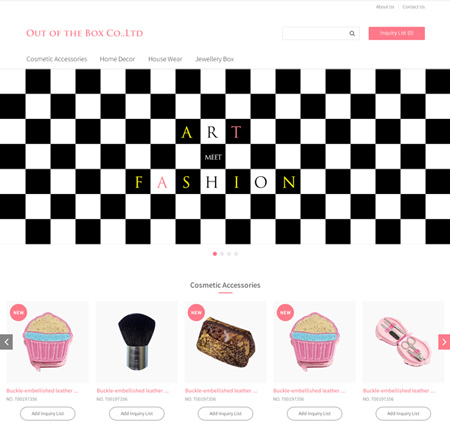This screenshot has width=450, height=428.
Task: Open the Home Decor menu
Action: tap(117, 59)
